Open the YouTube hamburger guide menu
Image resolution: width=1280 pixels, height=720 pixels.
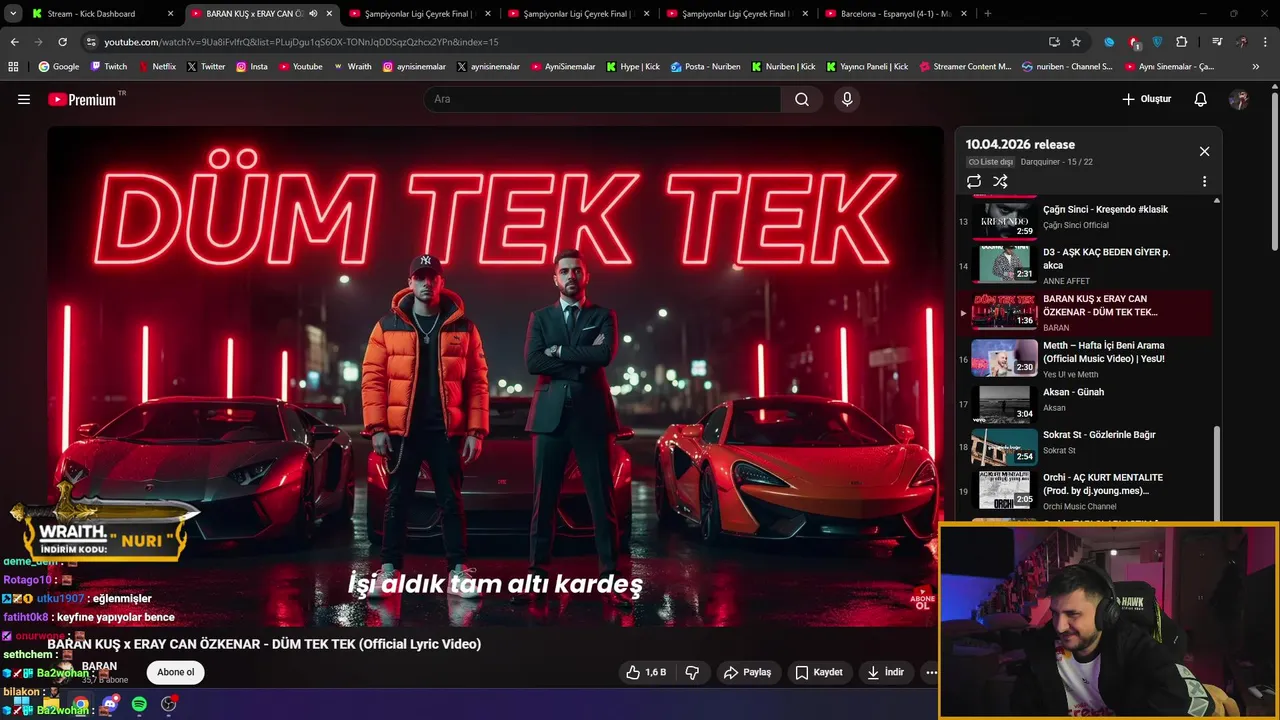24,99
